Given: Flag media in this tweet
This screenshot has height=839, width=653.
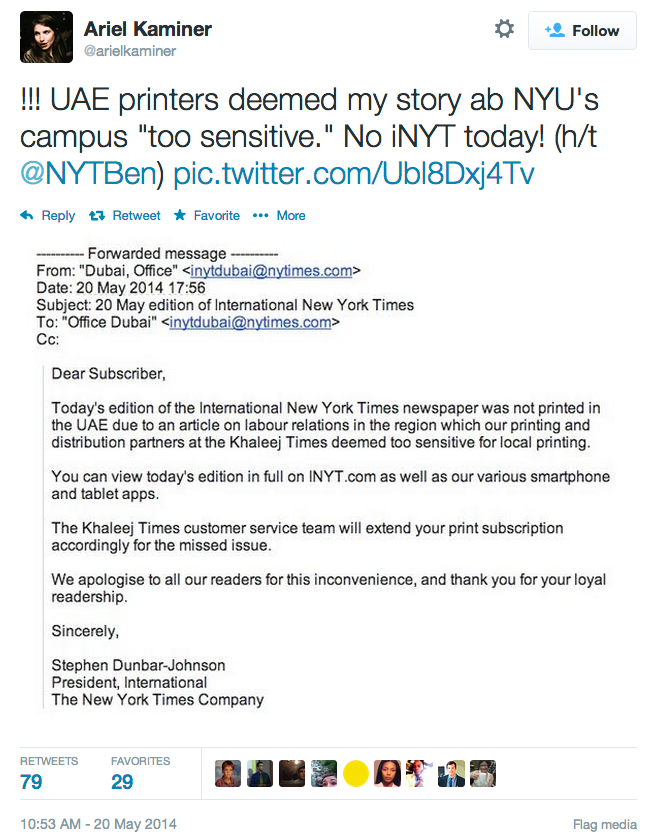Looking at the screenshot, I should 604,825.
